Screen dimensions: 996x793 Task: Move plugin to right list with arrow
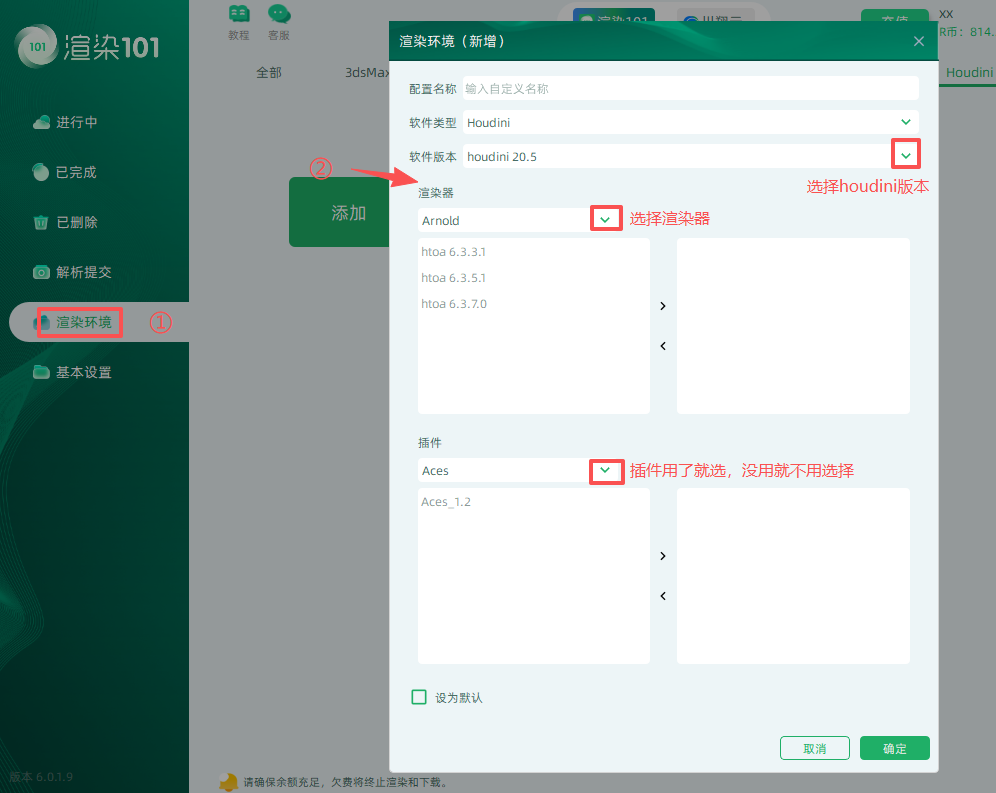coord(663,556)
